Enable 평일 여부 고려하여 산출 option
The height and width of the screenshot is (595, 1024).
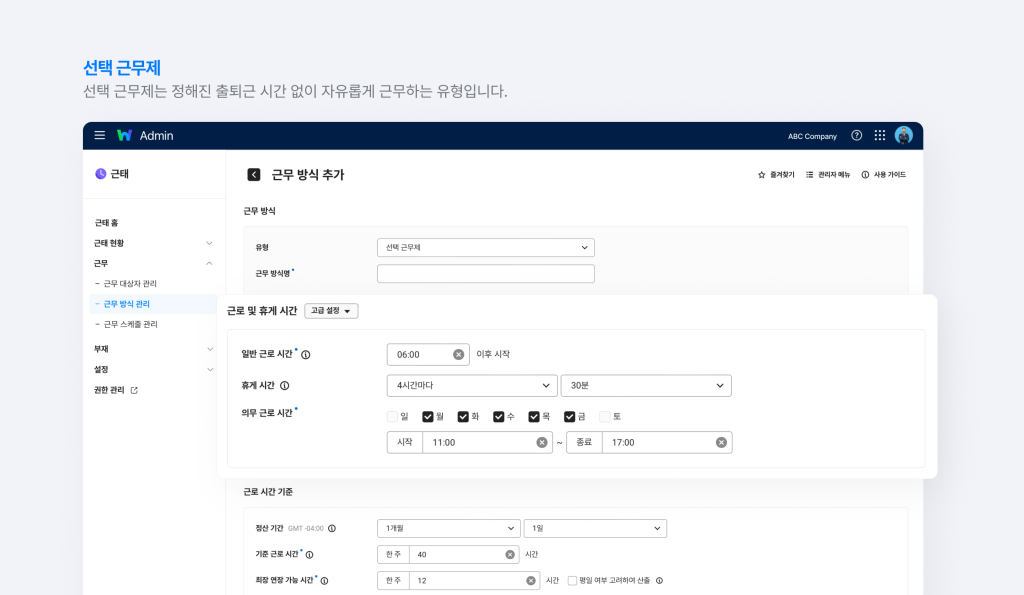(x=572, y=580)
